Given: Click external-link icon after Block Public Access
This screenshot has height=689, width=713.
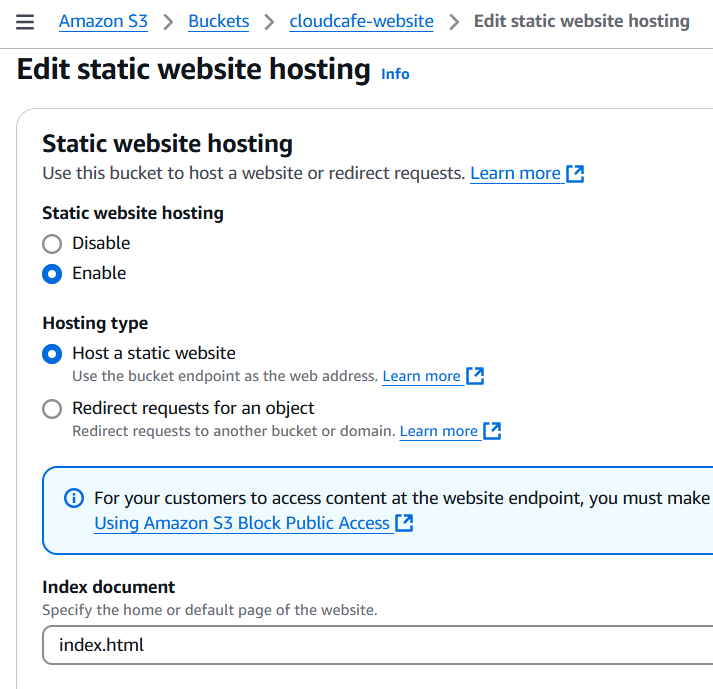Looking at the screenshot, I should point(404,523).
